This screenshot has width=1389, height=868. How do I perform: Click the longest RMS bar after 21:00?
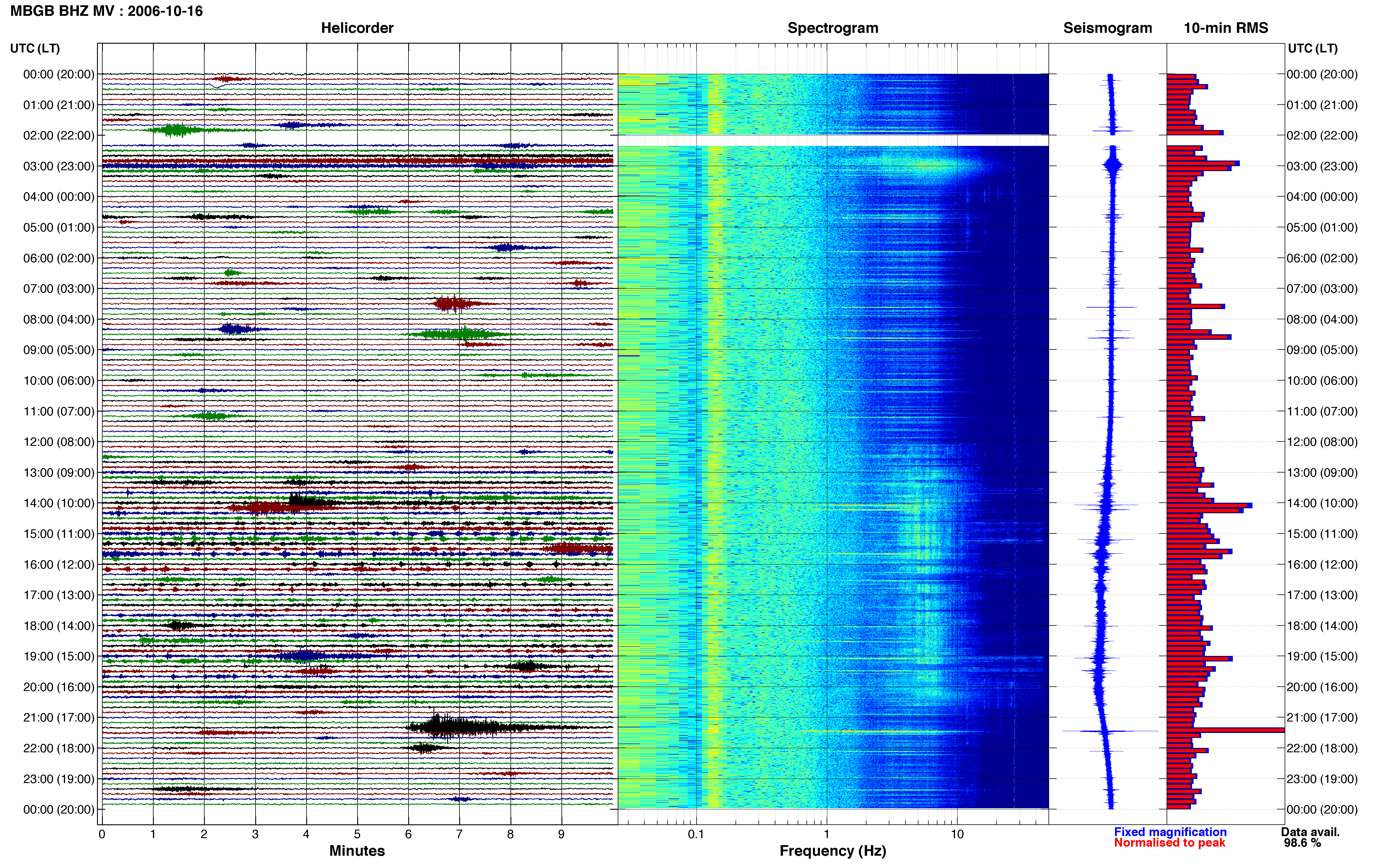click(x=1225, y=730)
